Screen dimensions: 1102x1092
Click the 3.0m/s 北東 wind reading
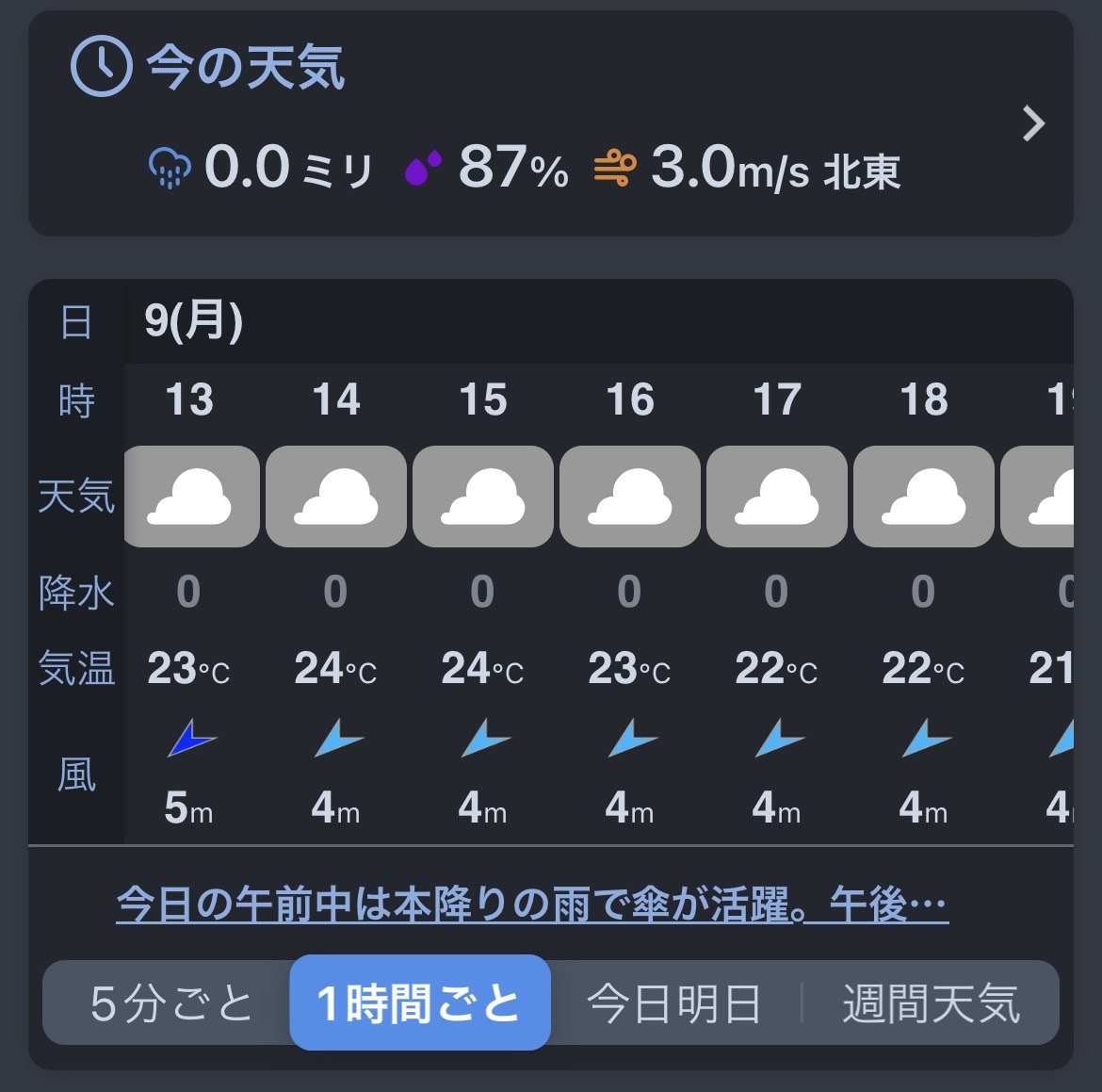[775, 169]
